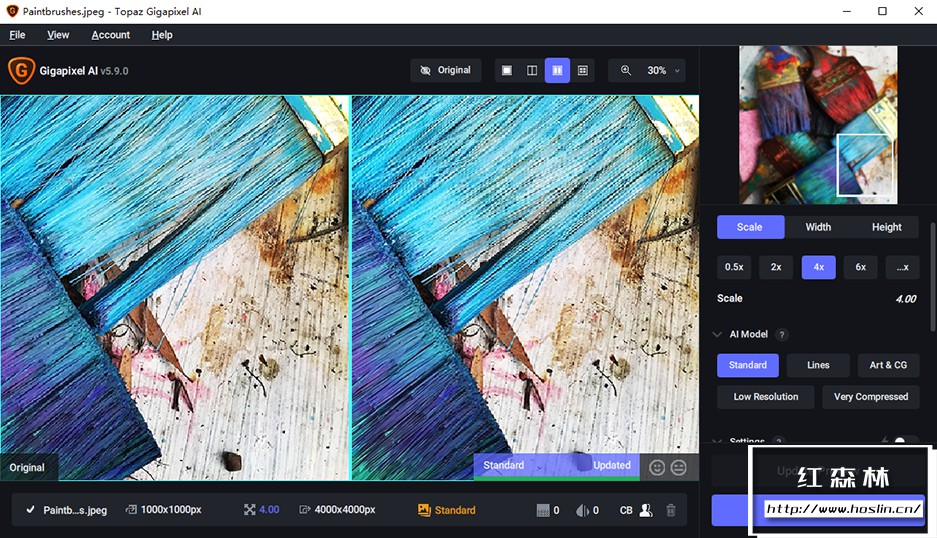Click the 4.00 scale value in file row
The image size is (937, 538).
269,510
